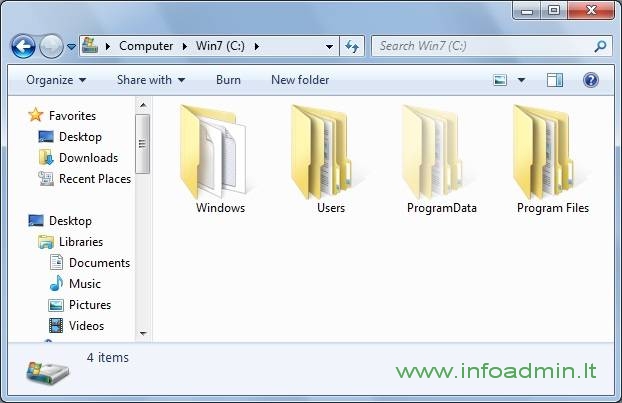622x403 pixels.
Task: Click the drive icon in details pane
Action: click(x=48, y=372)
